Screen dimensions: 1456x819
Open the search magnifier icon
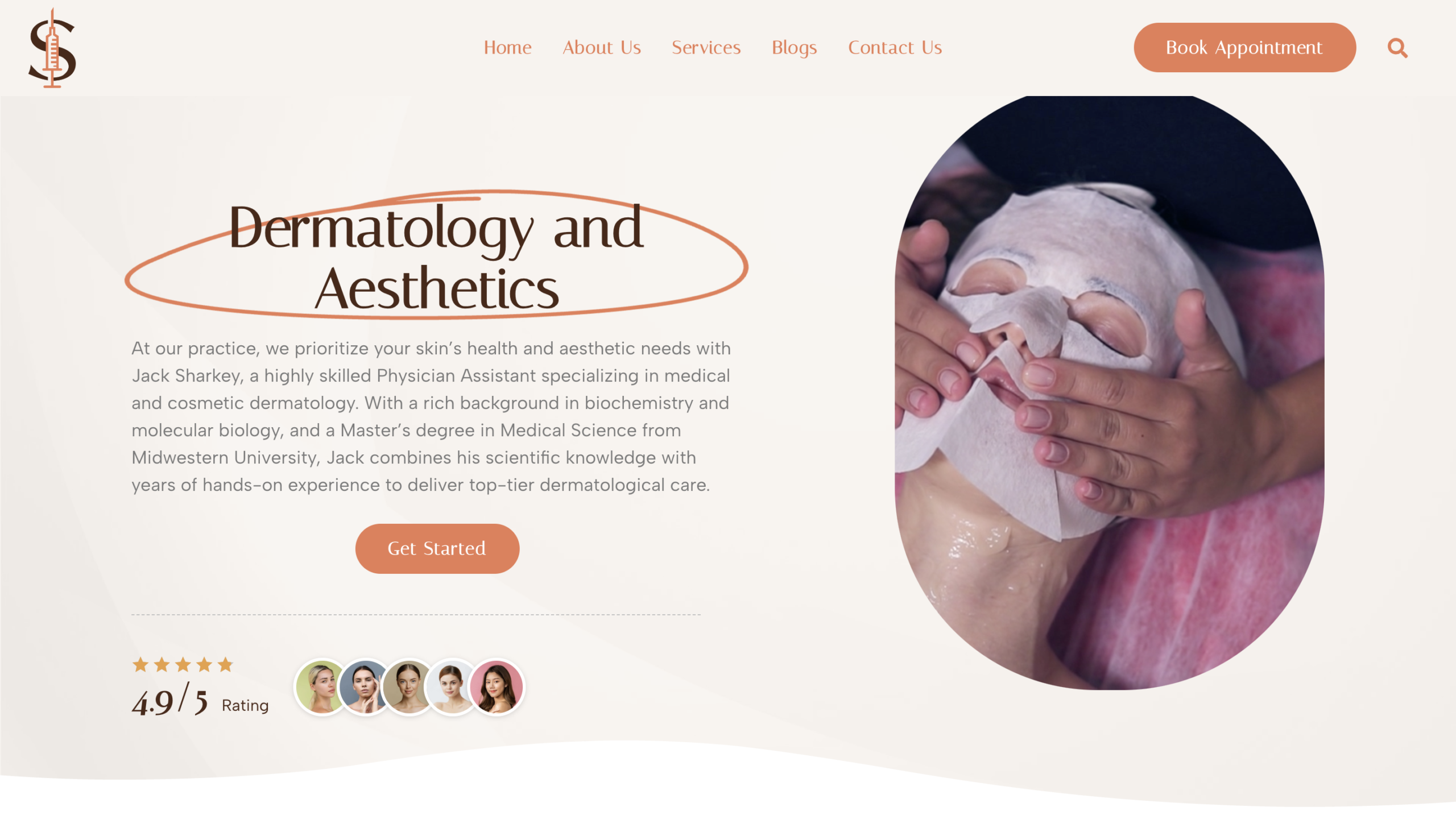(x=1397, y=48)
